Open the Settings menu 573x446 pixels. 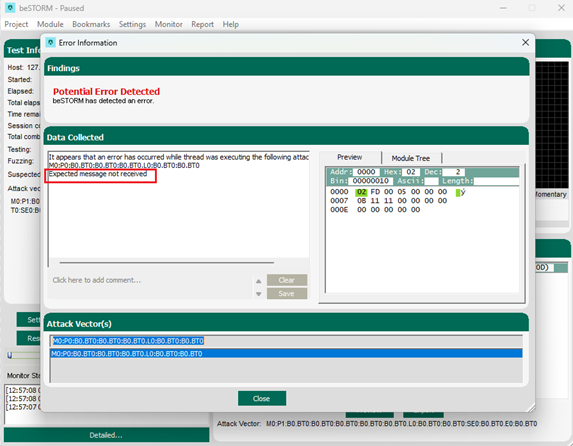[x=132, y=24]
